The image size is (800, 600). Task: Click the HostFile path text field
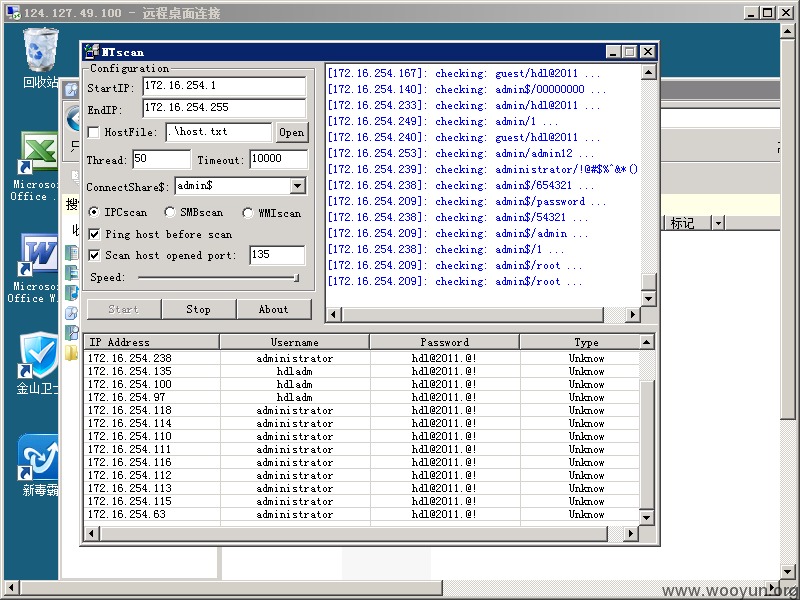pyautogui.click(x=219, y=132)
